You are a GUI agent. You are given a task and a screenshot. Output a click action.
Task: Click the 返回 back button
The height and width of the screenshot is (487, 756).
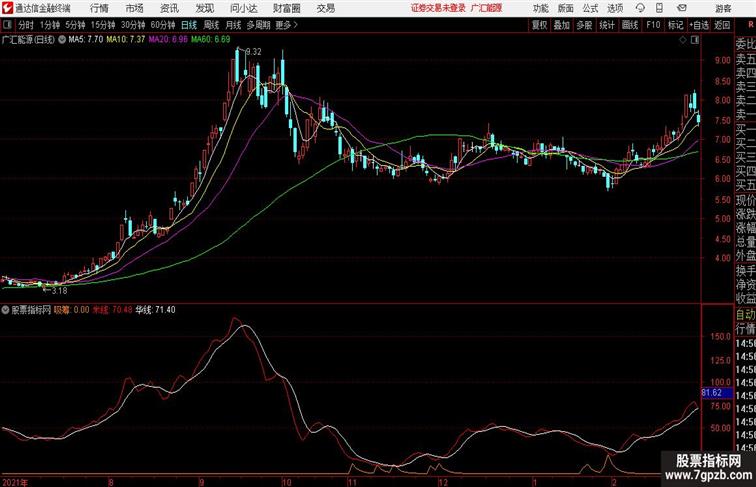tap(722, 25)
